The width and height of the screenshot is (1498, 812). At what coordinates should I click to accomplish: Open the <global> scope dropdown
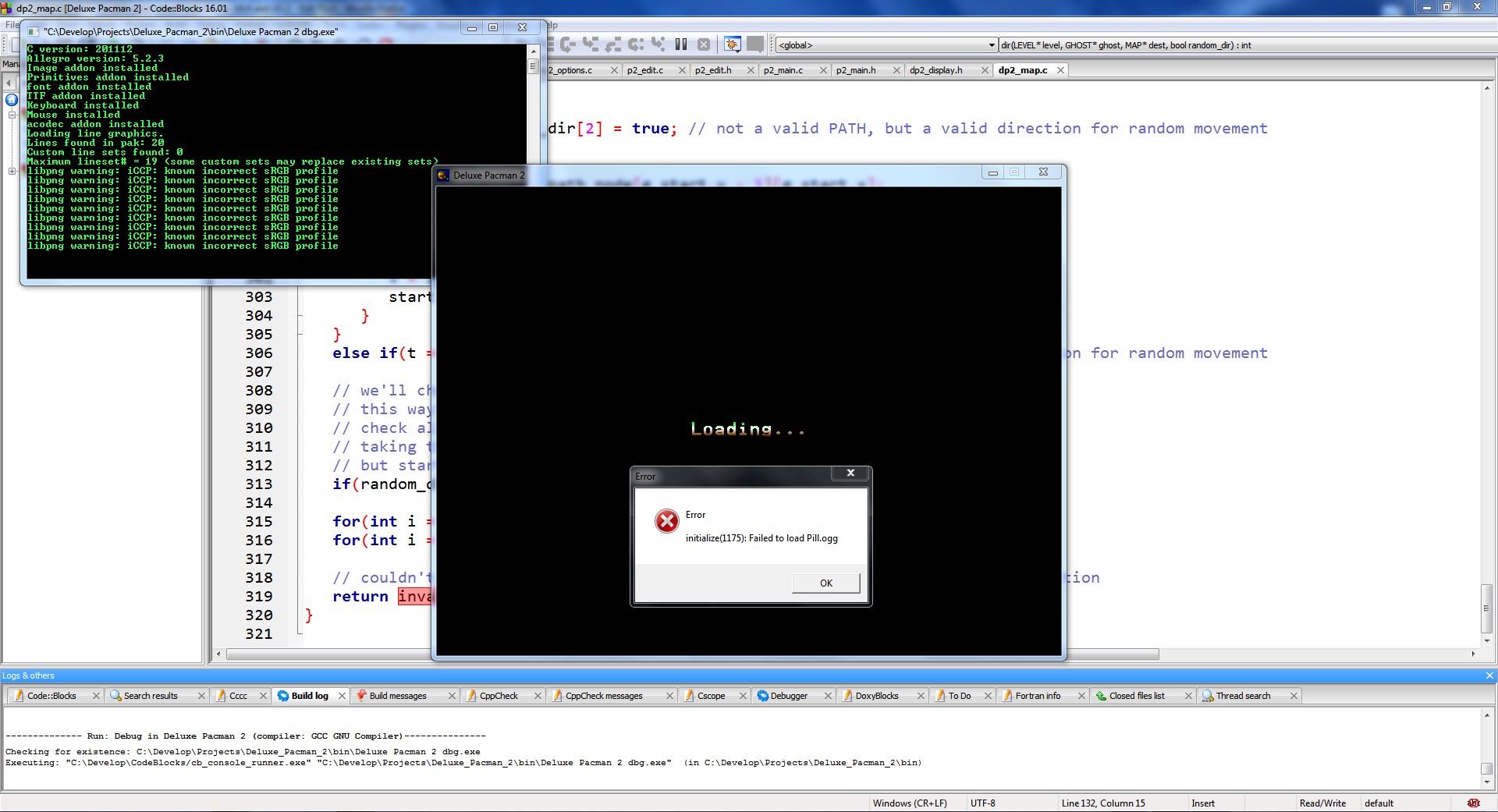point(886,45)
